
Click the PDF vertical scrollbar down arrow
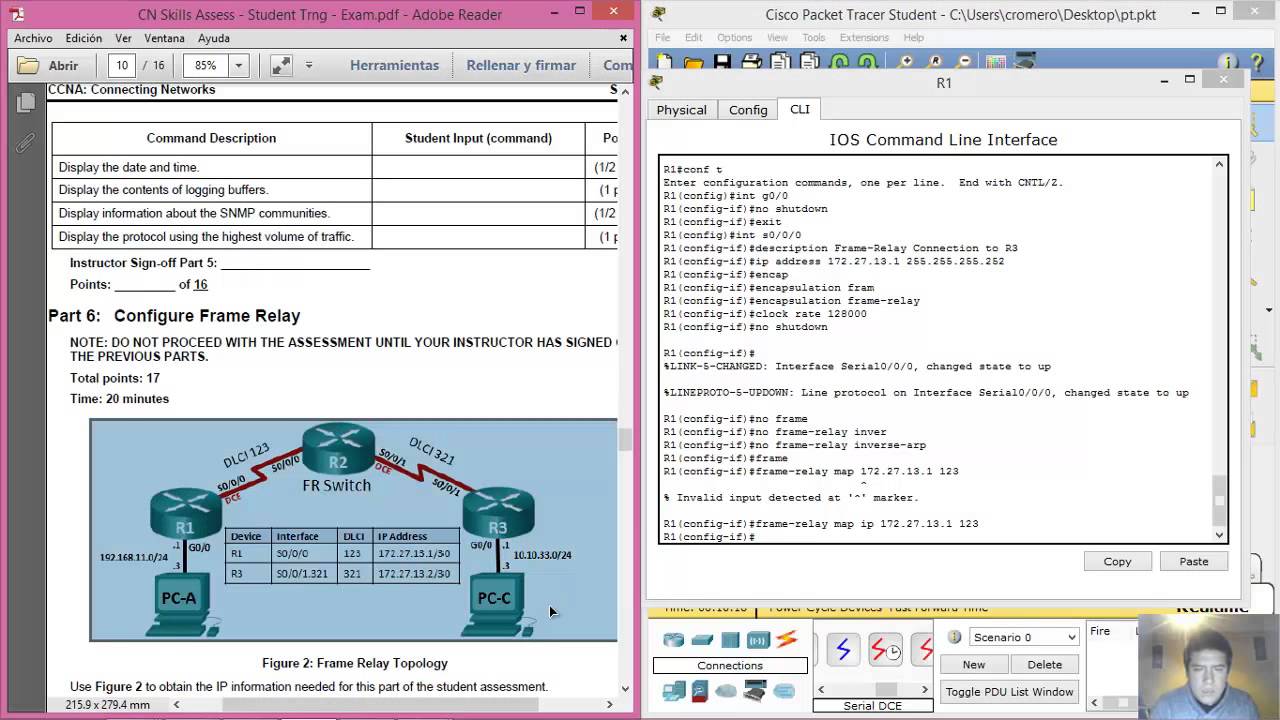coord(625,688)
